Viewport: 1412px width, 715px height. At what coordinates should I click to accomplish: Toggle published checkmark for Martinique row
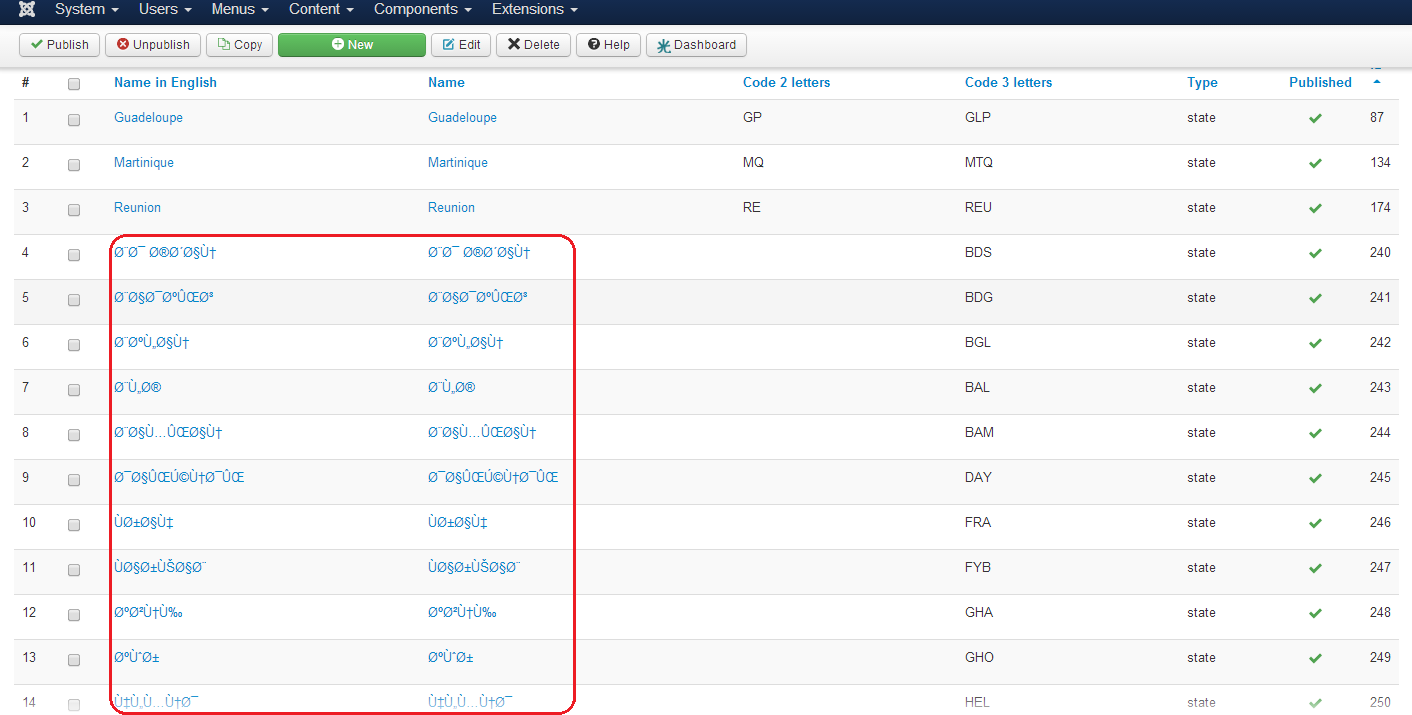(1315, 163)
